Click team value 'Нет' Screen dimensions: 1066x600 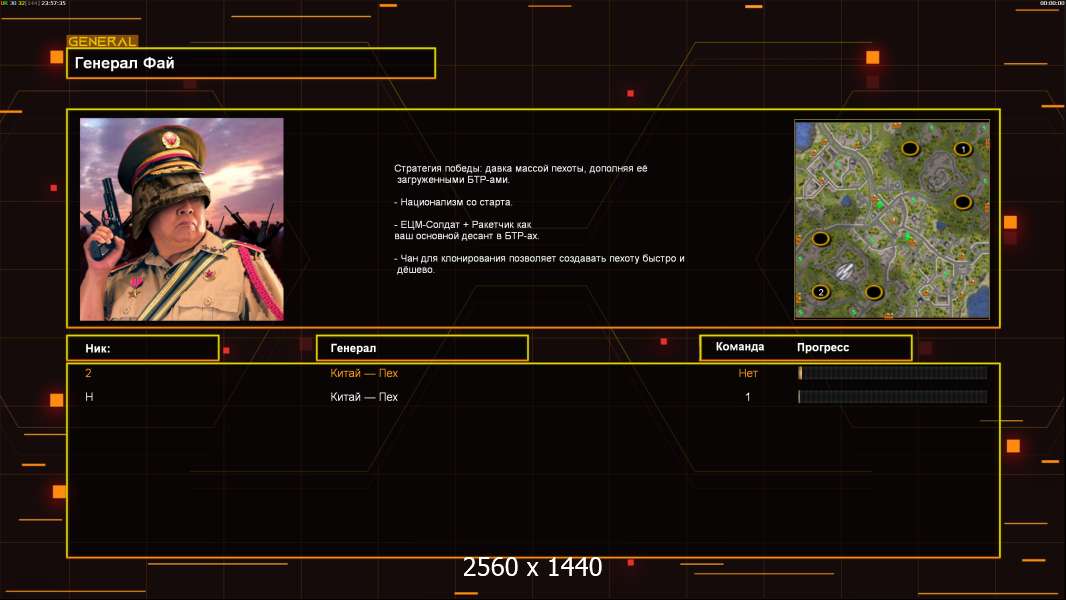(748, 373)
